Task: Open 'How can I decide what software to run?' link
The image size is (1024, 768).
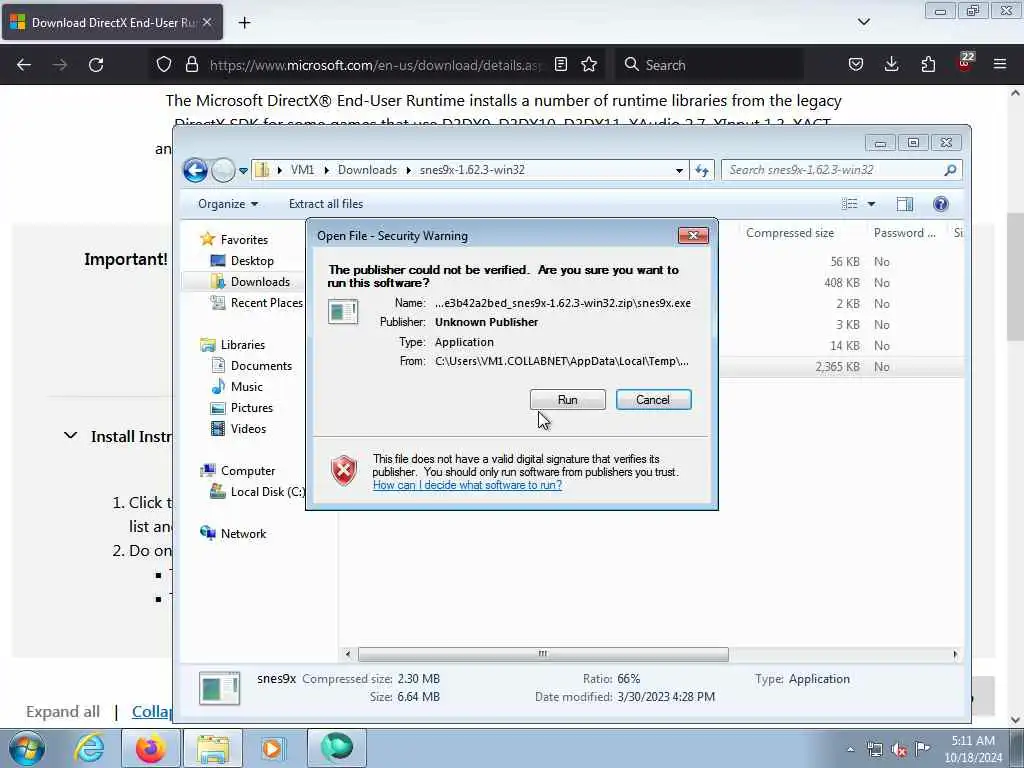Action: [x=467, y=485]
